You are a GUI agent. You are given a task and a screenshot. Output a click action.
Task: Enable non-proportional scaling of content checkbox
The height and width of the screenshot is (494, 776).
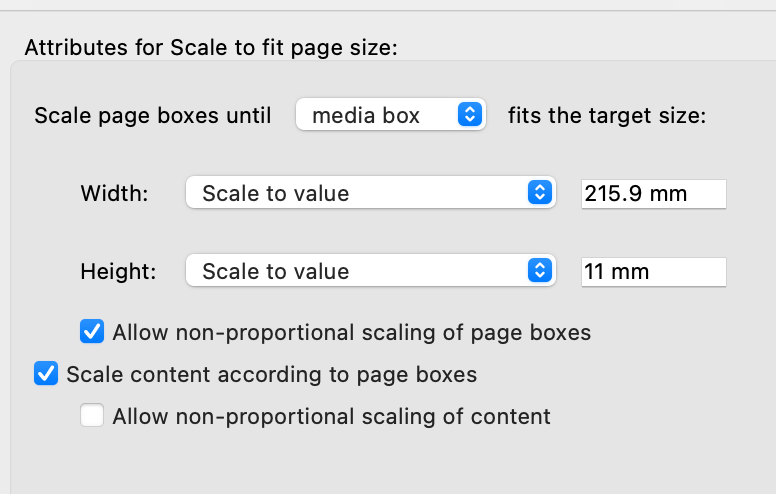coord(92,416)
